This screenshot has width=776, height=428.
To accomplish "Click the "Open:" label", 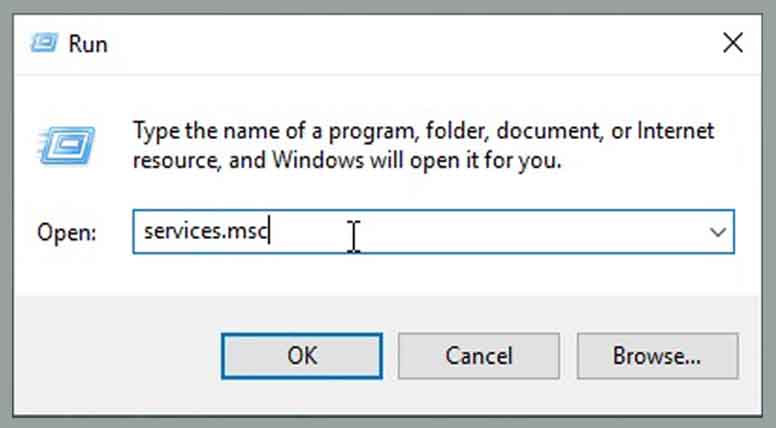I will coord(66,232).
